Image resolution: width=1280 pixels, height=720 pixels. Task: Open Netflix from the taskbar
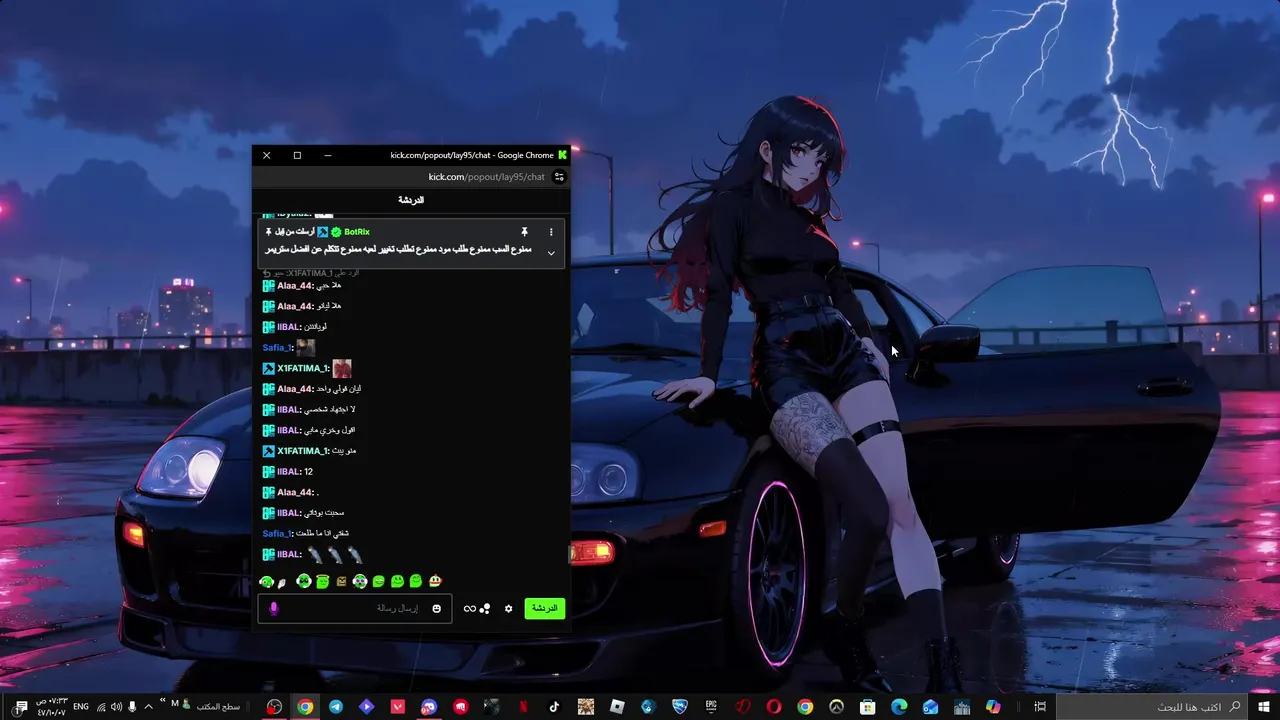click(x=523, y=707)
